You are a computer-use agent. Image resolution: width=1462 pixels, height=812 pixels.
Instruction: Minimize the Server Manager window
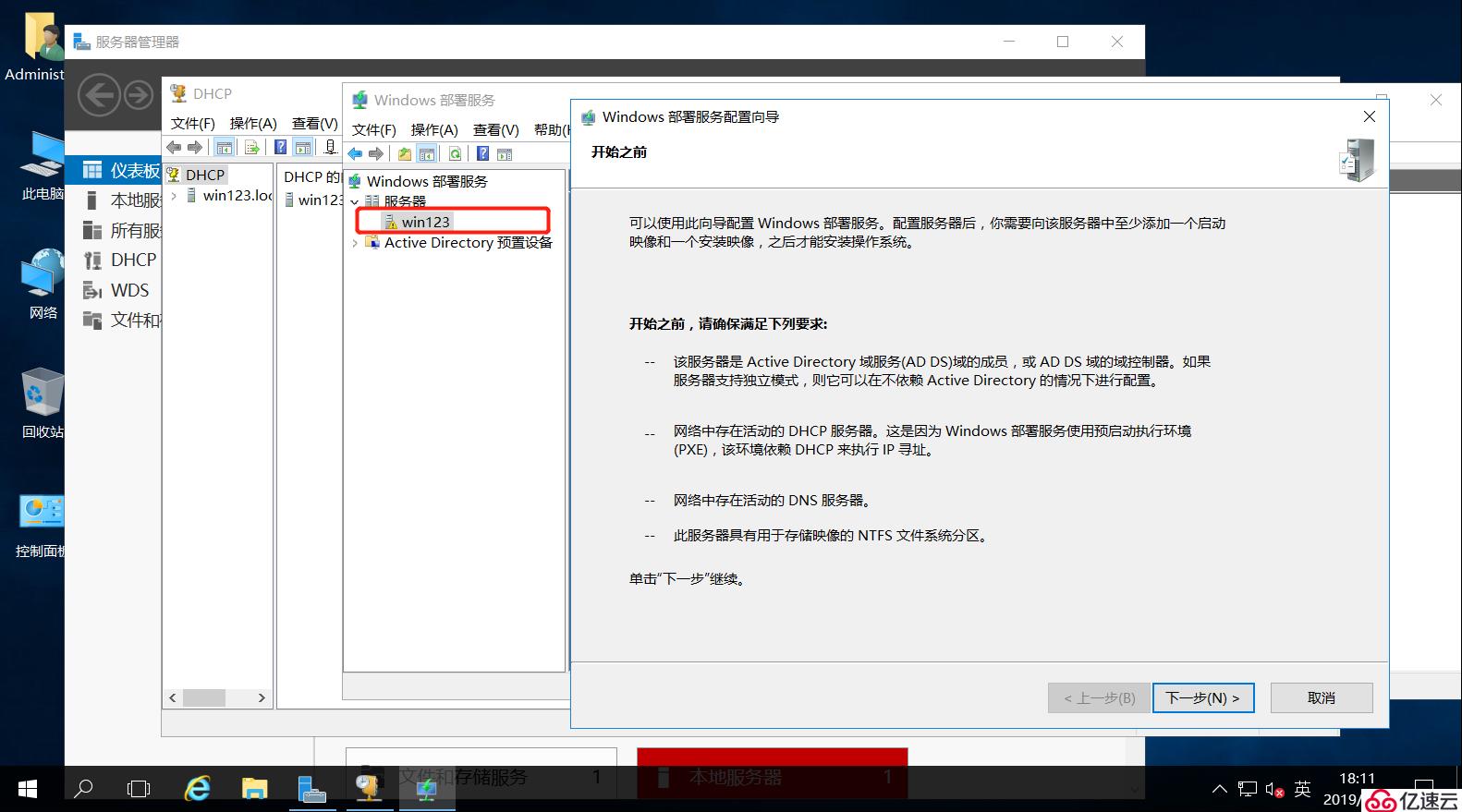[x=1009, y=42]
